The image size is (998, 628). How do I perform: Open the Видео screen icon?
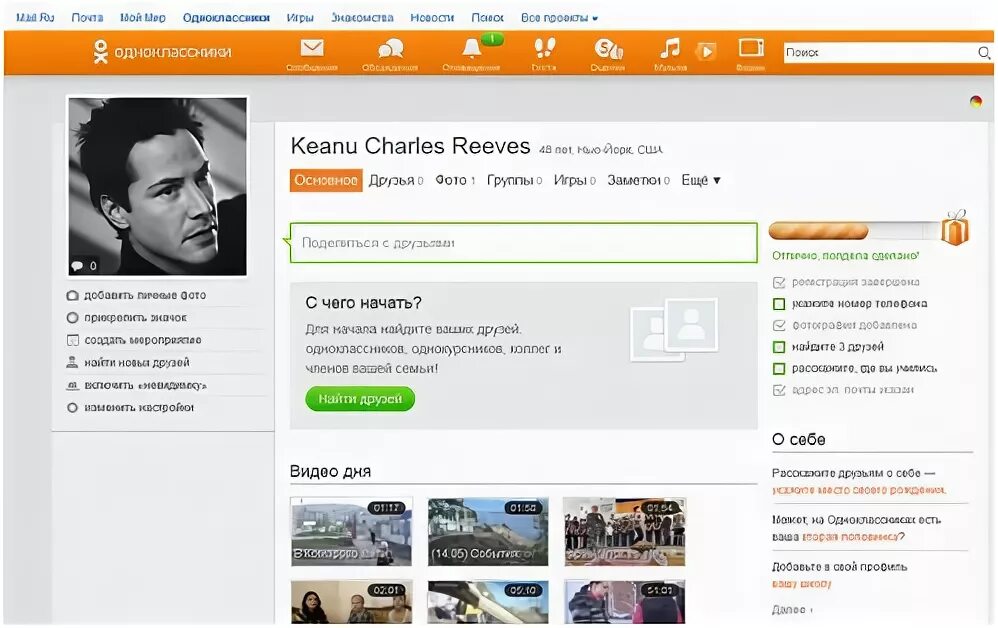click(x=751, y=47)
